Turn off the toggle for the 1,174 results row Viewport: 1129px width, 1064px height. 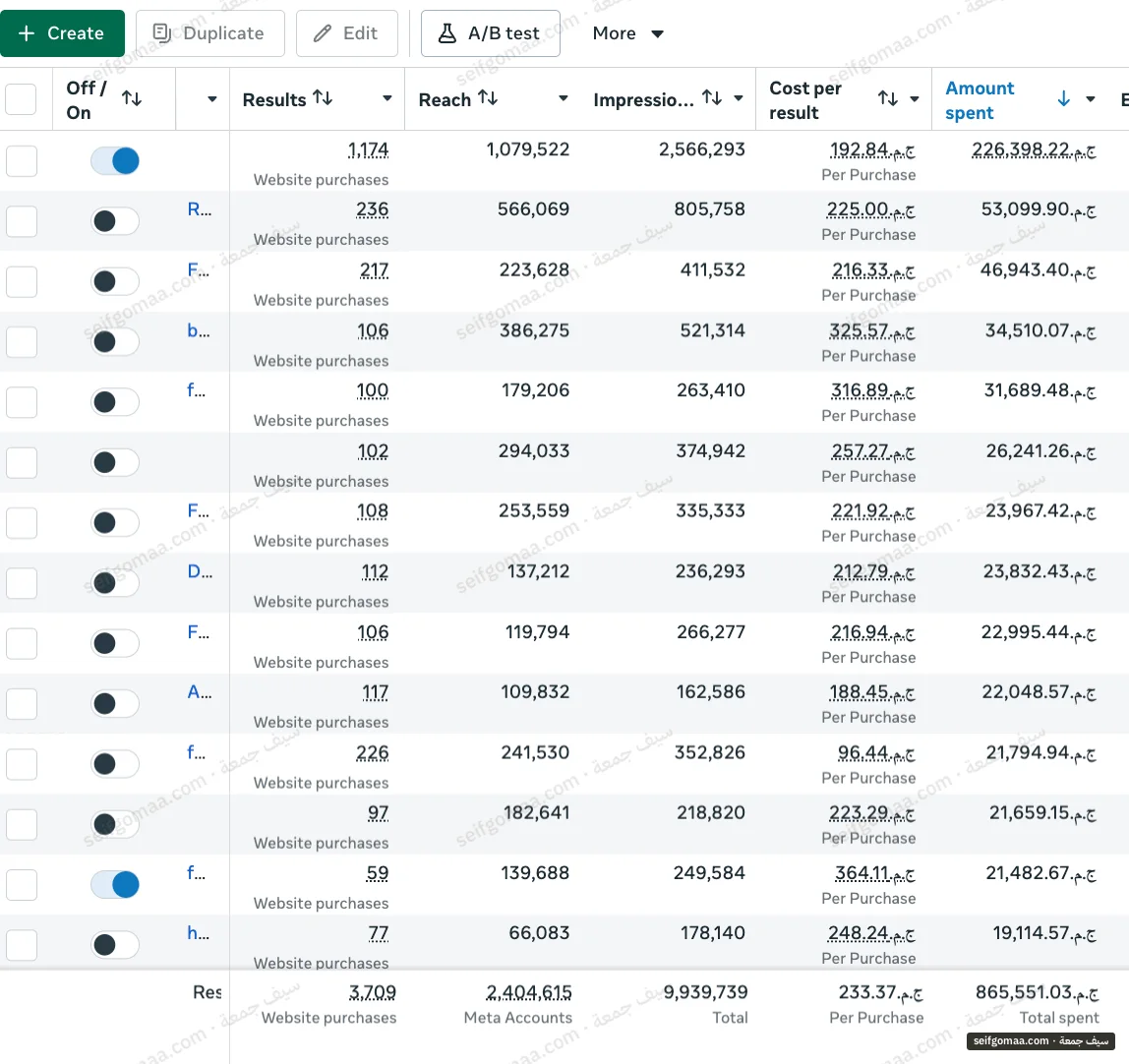point(114,160)
